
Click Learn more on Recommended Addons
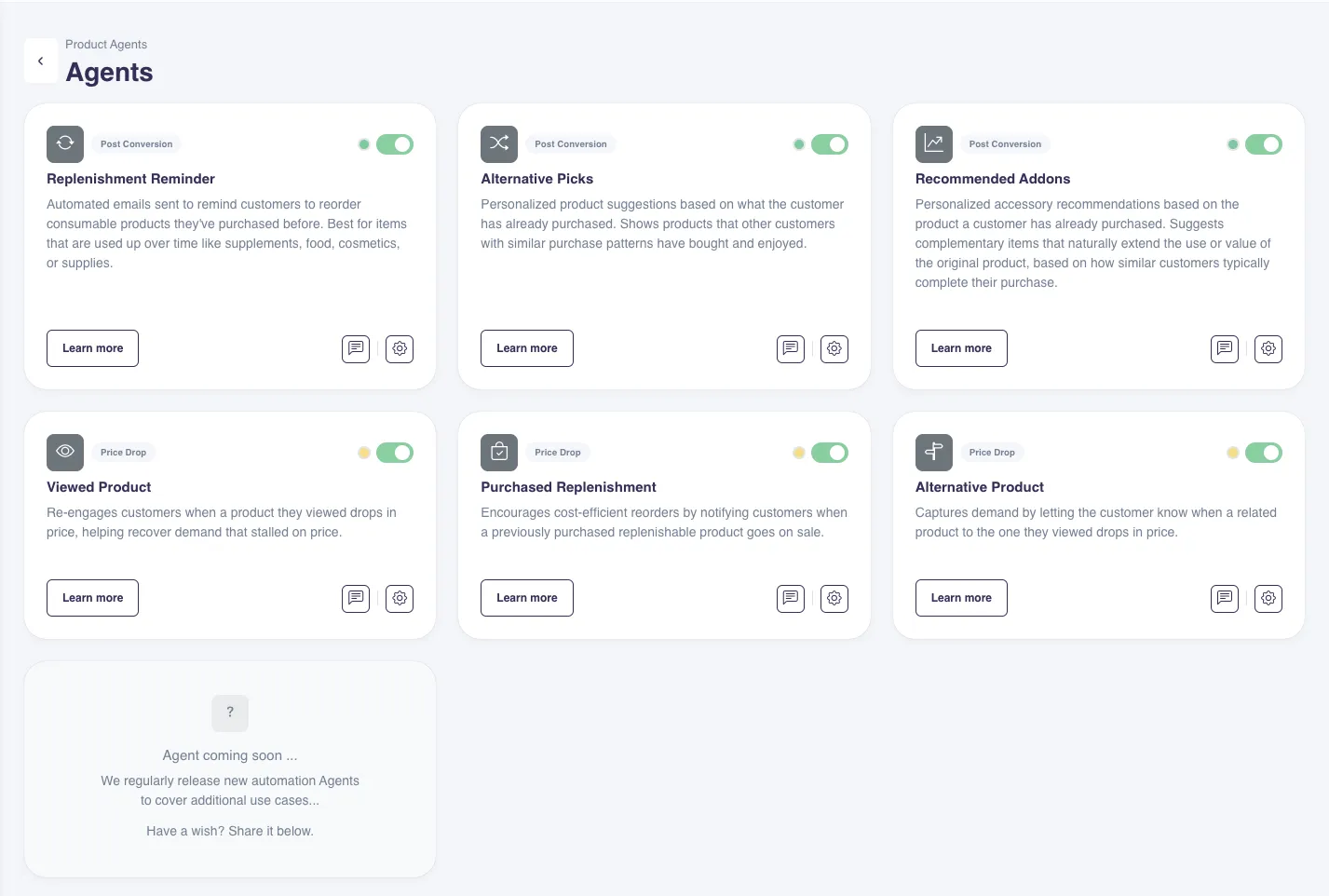click(961, 347)
